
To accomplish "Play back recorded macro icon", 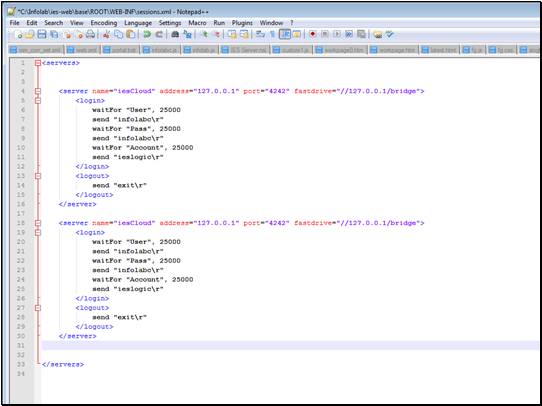I will [x=337, y=34].
